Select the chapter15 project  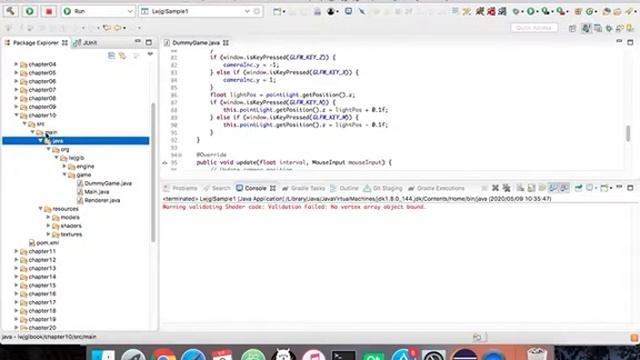point(42,285)
